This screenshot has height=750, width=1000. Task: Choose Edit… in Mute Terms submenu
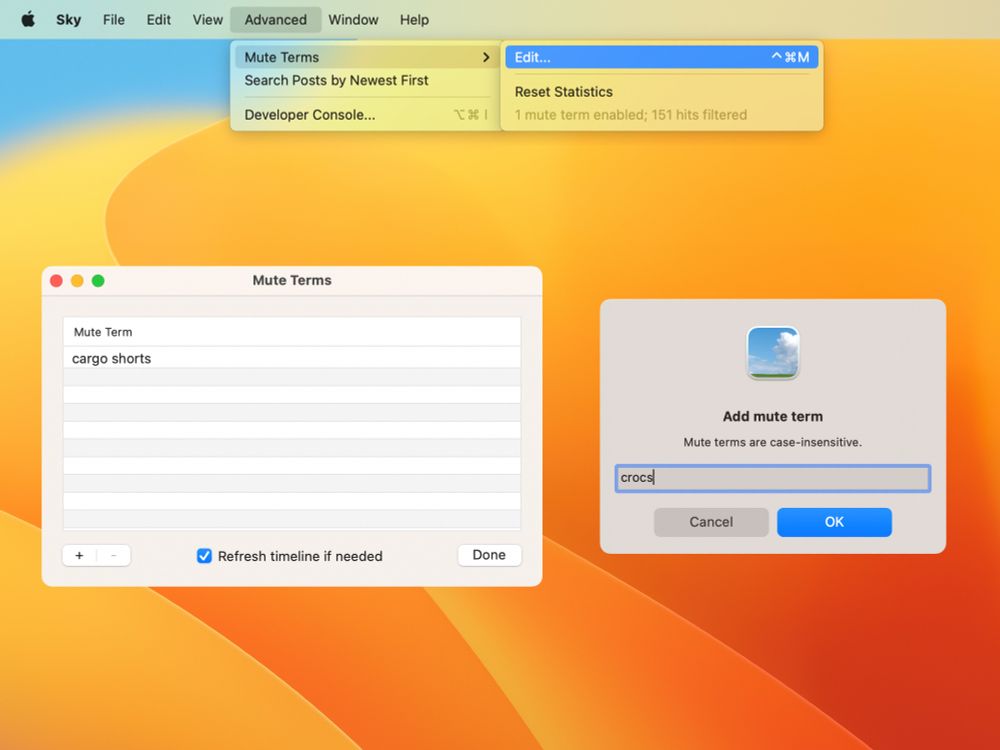(x=661, y=57)
